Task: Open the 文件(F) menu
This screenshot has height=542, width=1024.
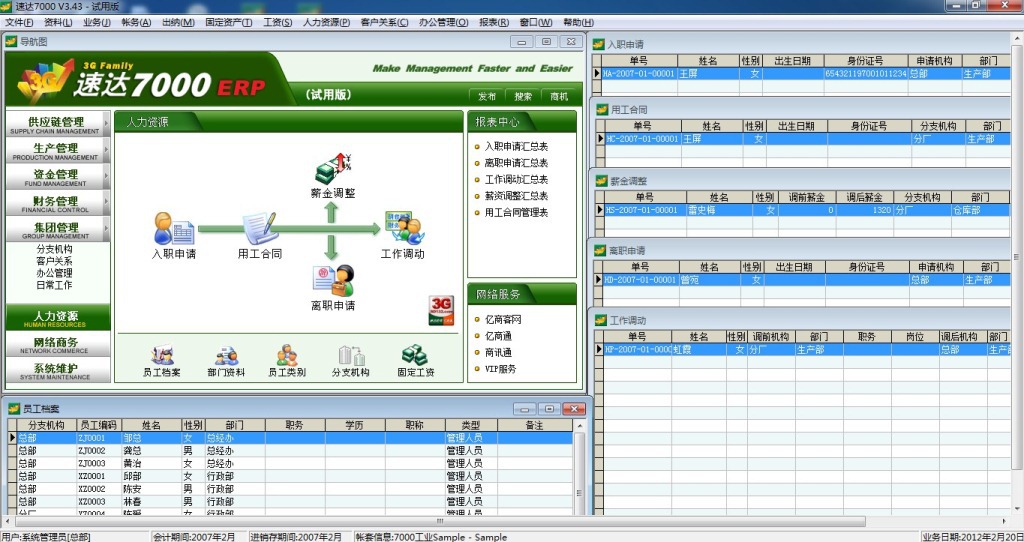Action: (19, 22)
